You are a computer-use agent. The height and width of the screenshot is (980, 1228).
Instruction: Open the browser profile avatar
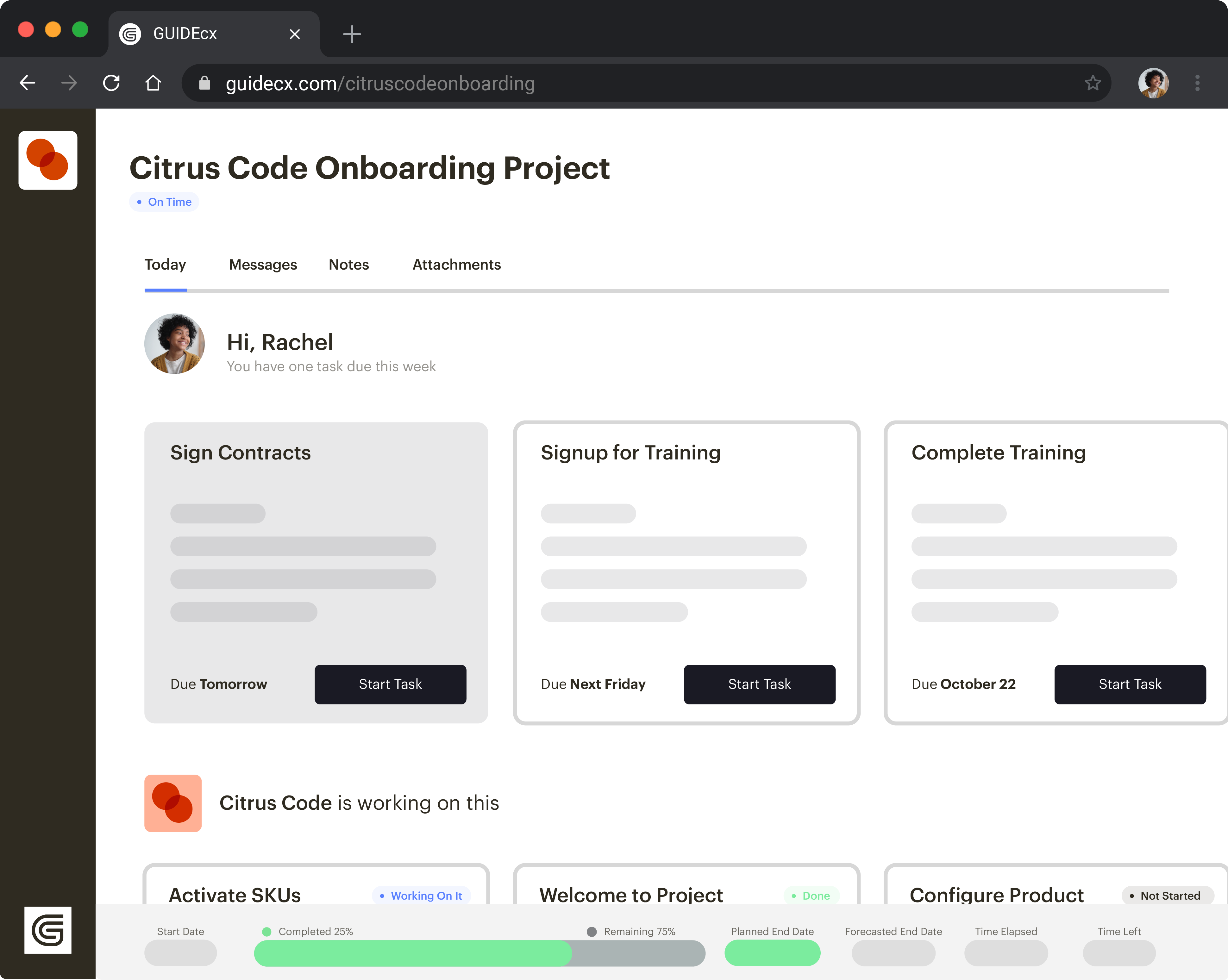(x=1153, y=83)
